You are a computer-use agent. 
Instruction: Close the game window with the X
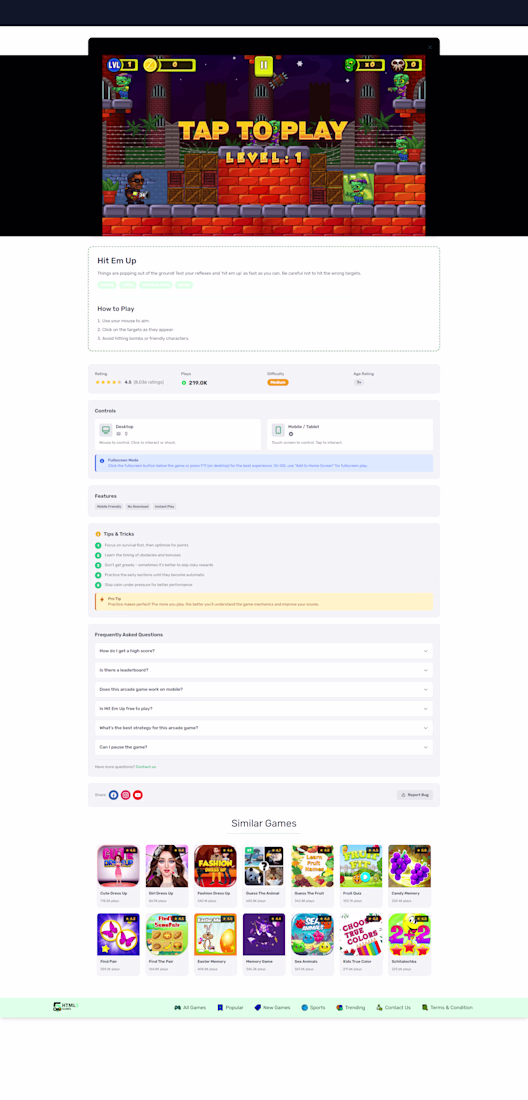[430, 47]
